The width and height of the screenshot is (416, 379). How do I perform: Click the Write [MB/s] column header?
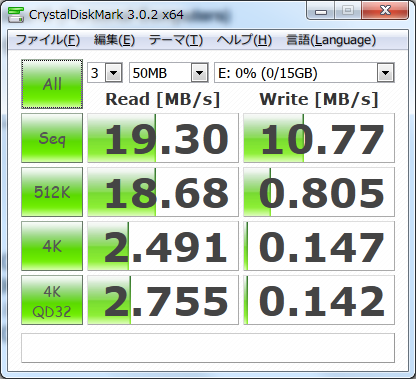click(319, 99)
